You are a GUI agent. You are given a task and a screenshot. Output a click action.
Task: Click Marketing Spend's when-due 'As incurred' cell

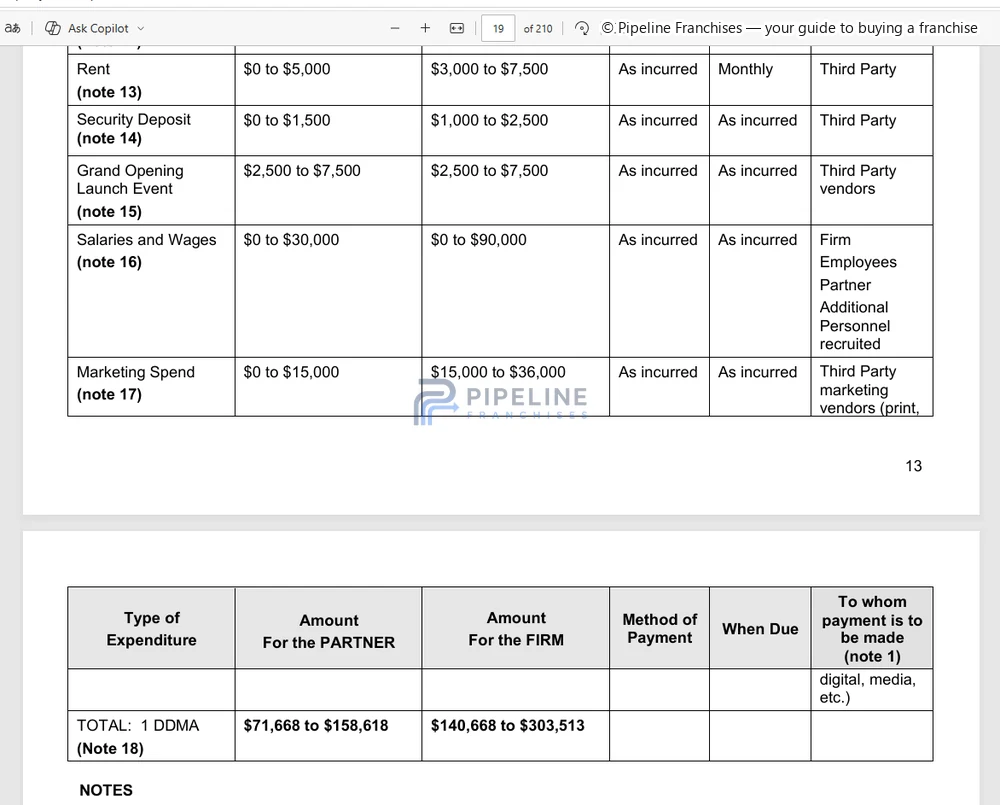coord(757,372)
